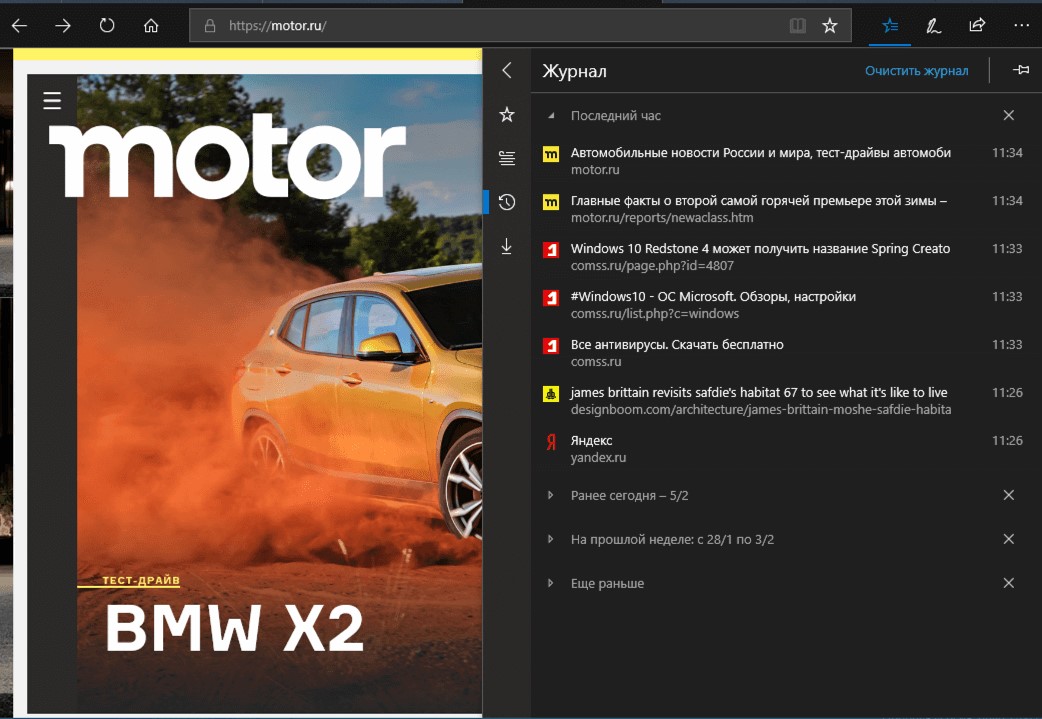Click 'motor.ru/reports/newaclass.htm' URL text
This screenshot has width=1042, height=719.
(x=662, y=218)
